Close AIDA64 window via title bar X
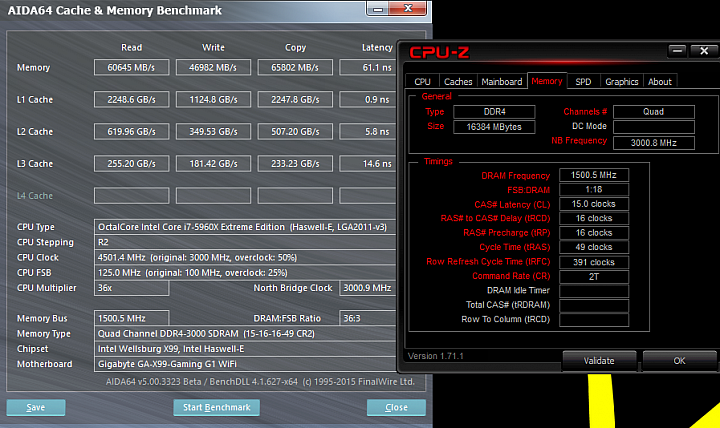The height and width of the screenshot is (428, 720). pos(408,8)
